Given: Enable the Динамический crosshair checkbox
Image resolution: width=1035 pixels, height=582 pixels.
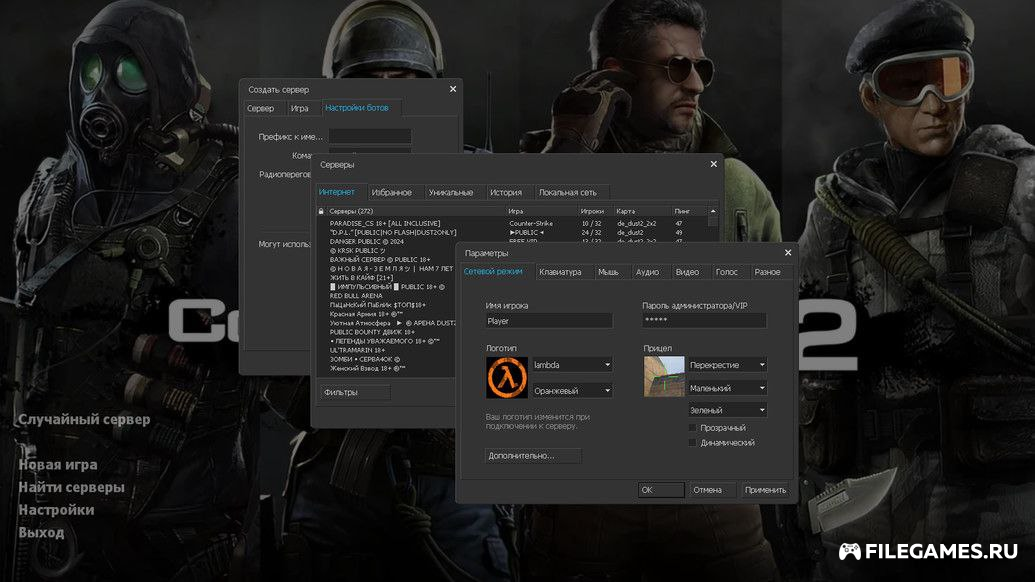Looking at the screenshot, I should pyautogui.click(x=692, y=443).
